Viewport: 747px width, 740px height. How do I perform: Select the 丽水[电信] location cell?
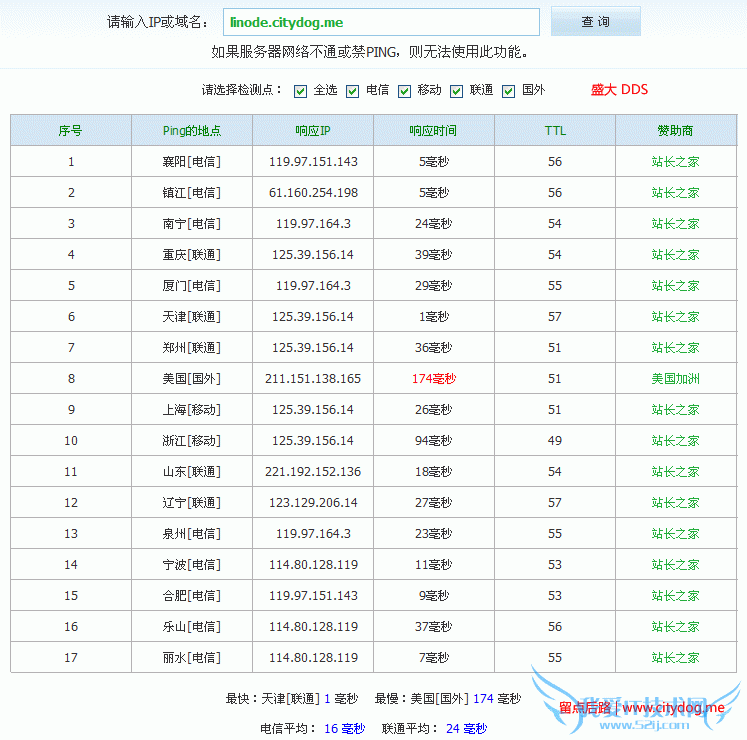[x=192, y=658]
